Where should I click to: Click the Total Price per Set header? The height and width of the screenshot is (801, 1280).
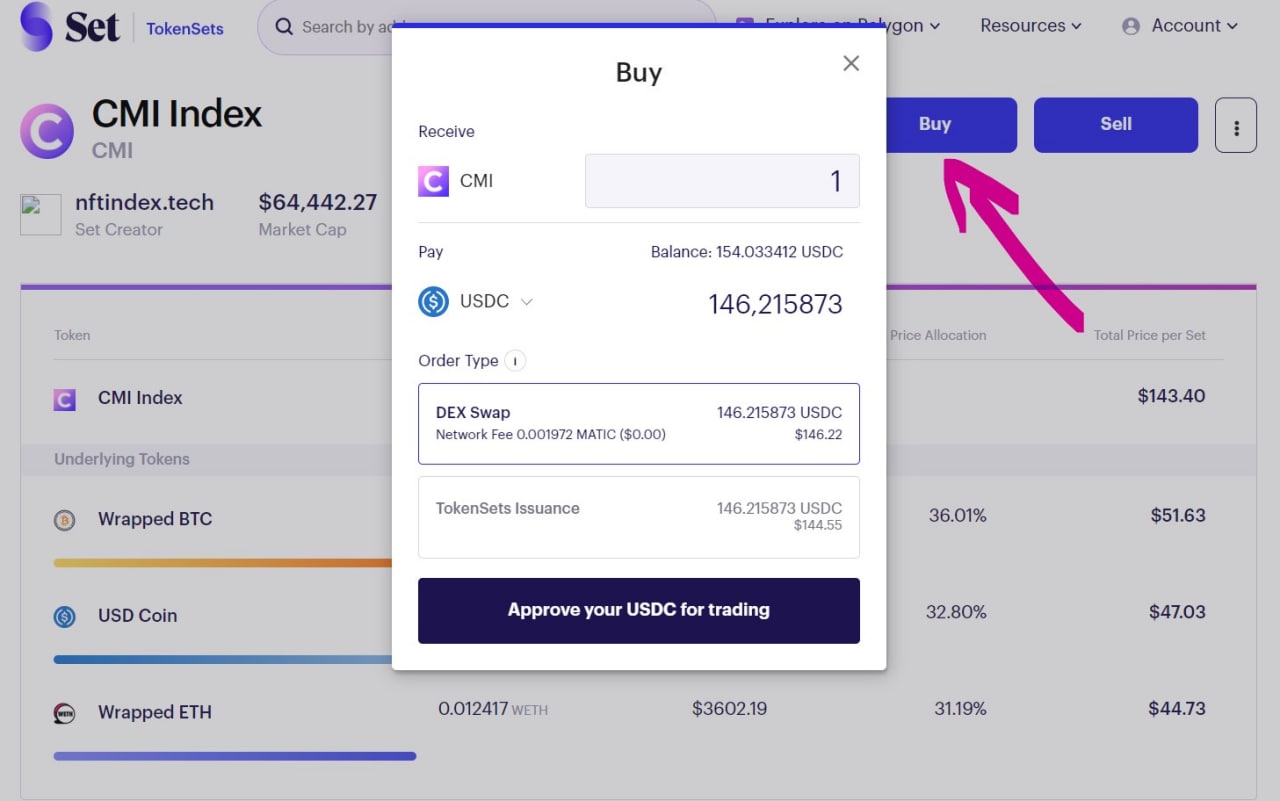click(x=1150, y=335)
